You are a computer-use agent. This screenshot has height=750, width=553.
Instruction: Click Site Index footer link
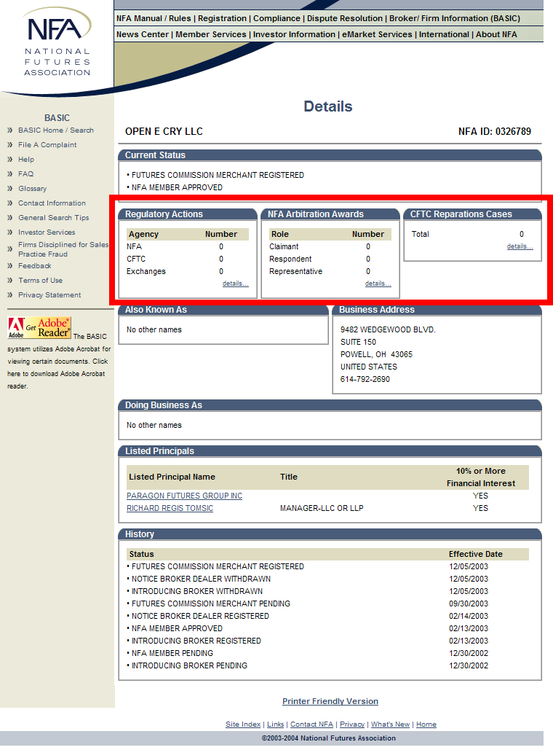243,724
